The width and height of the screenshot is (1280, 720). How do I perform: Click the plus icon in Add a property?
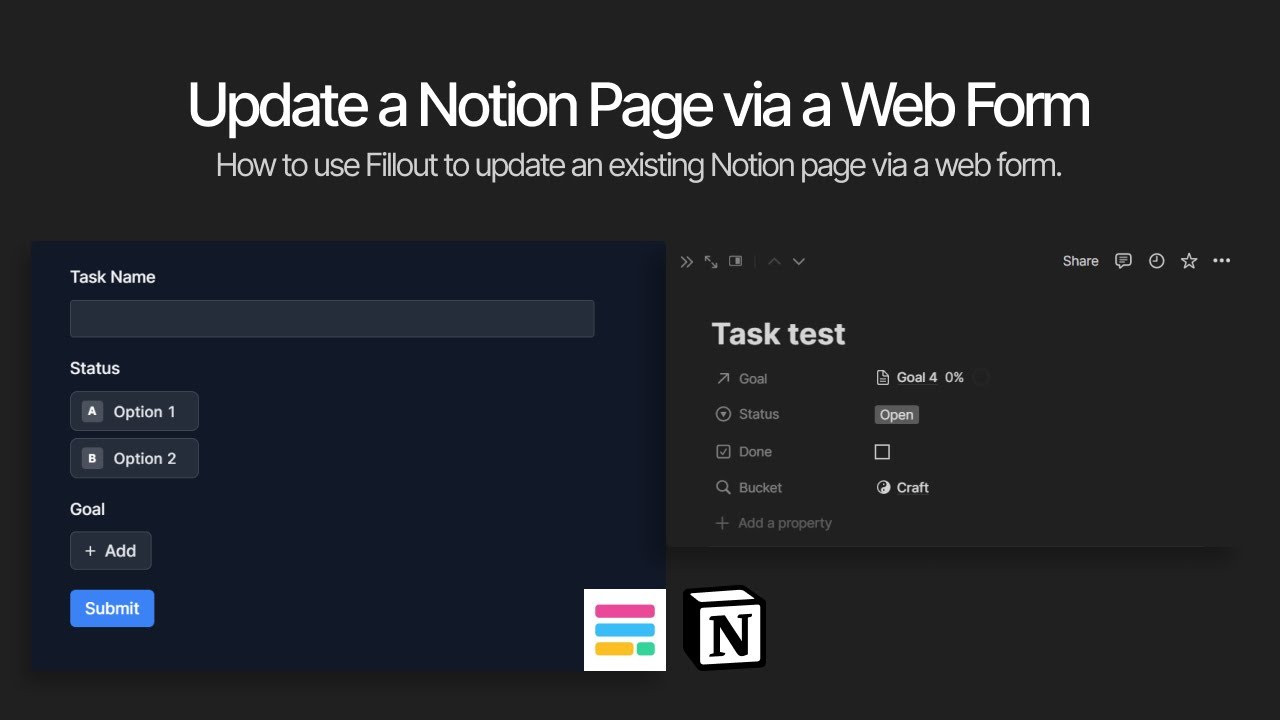pos(722,523)
